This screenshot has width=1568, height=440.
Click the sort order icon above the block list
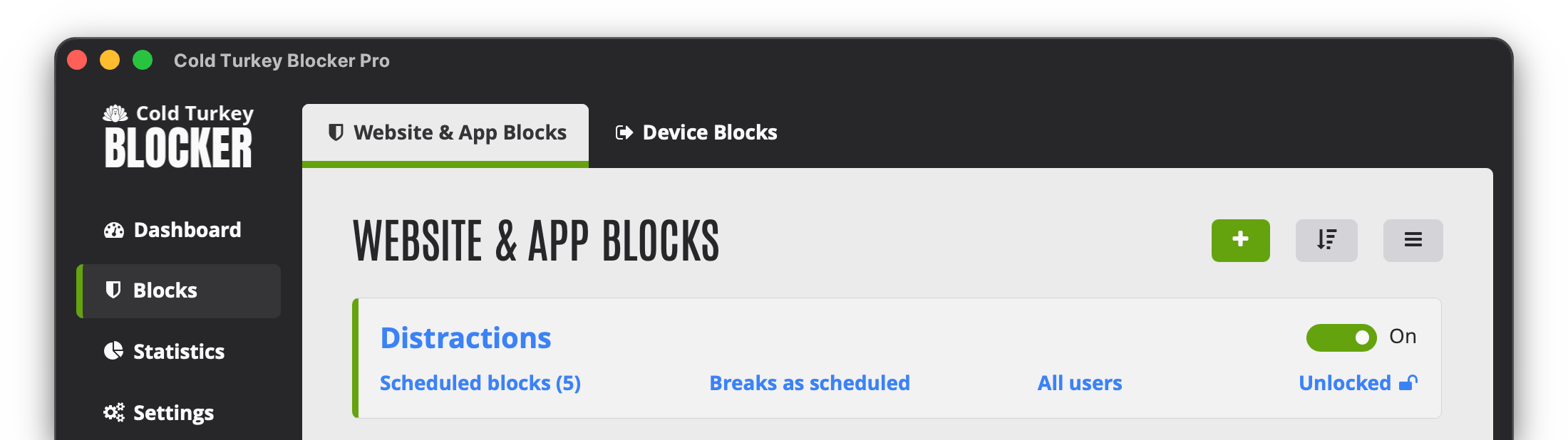tap(1326, 241)
